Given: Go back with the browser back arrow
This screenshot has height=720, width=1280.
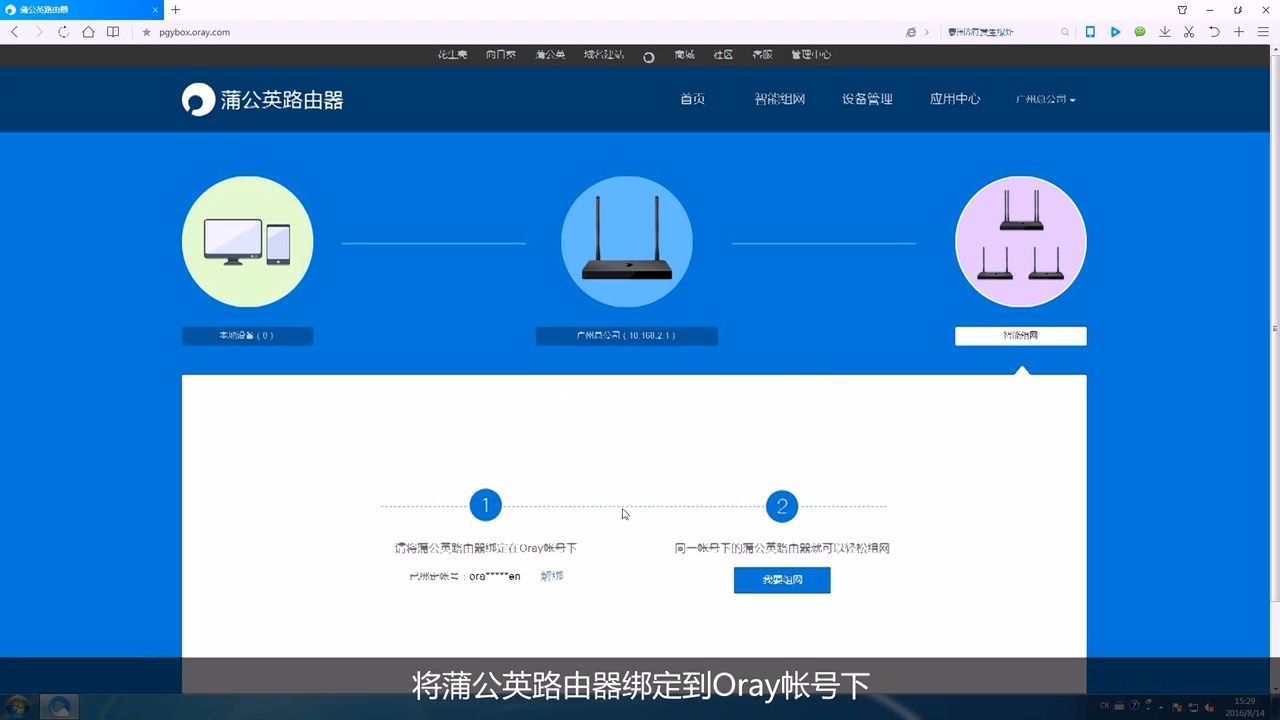Looking at the screenshot, I should pyautogui.click(x=14, y=32).
